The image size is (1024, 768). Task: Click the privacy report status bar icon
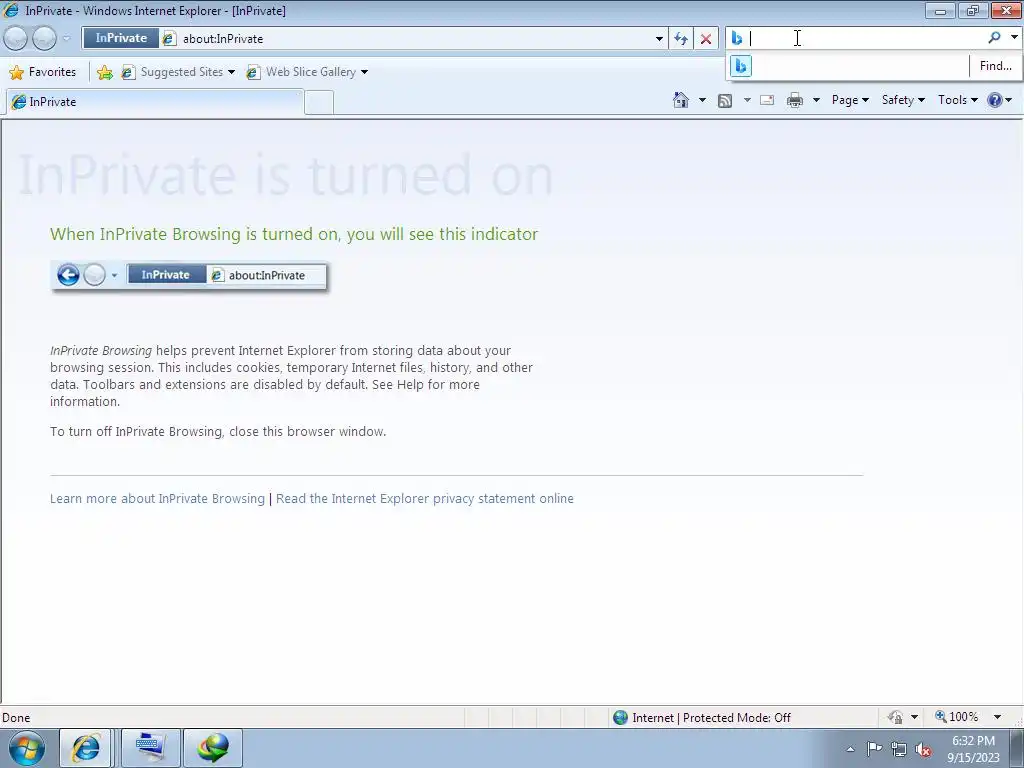895,718
